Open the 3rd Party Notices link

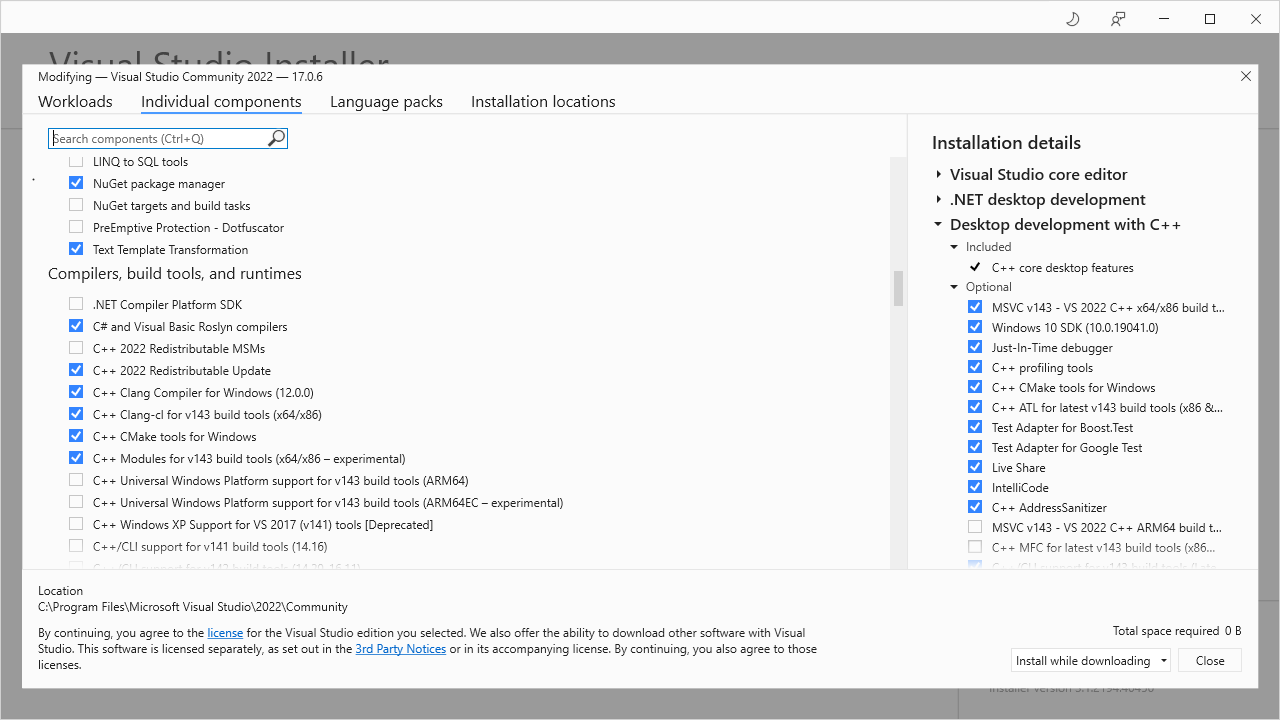(x=400, y=649)
